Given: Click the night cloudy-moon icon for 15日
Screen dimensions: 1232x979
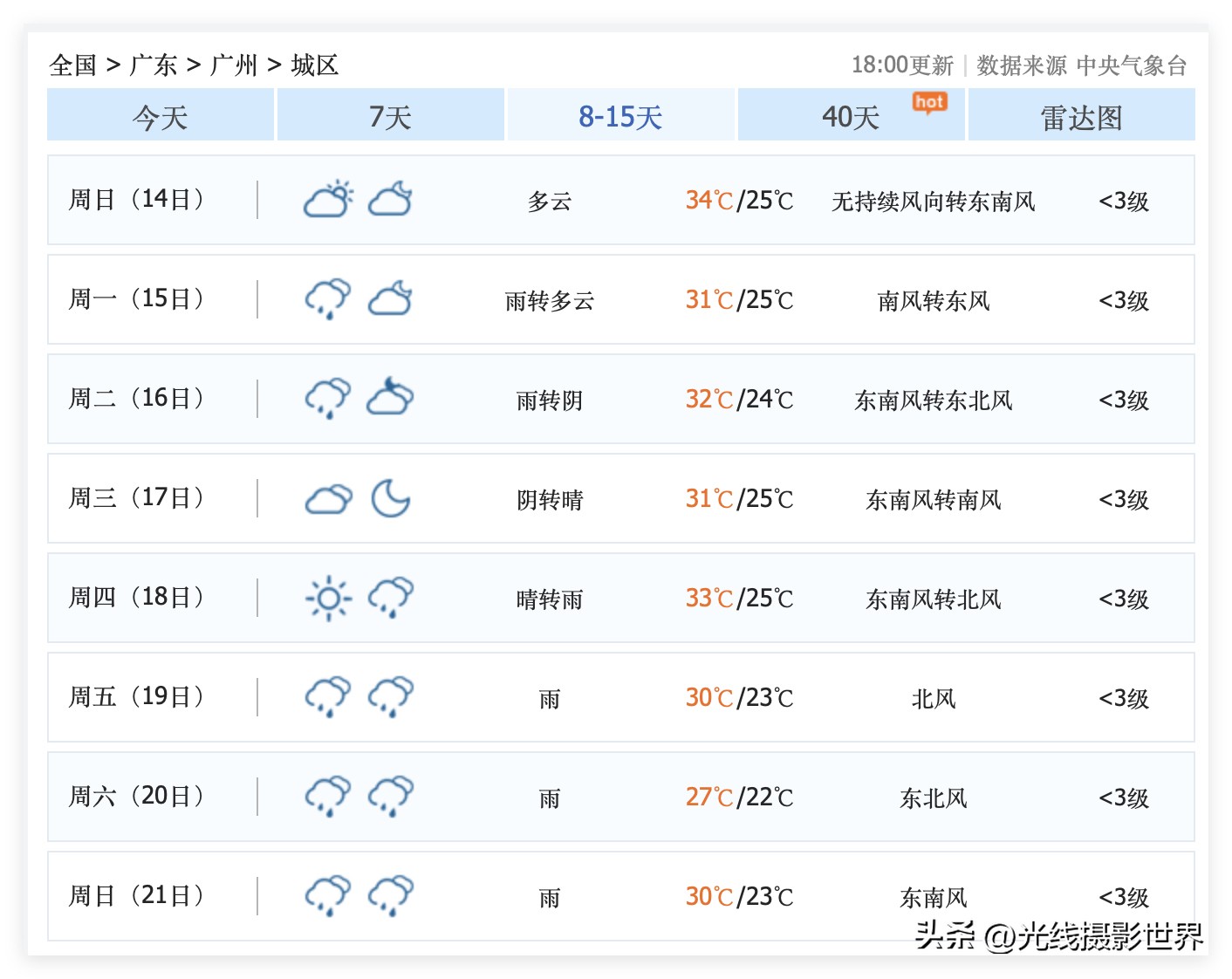Looking at the screenshot, I should [x=390, y=298].
